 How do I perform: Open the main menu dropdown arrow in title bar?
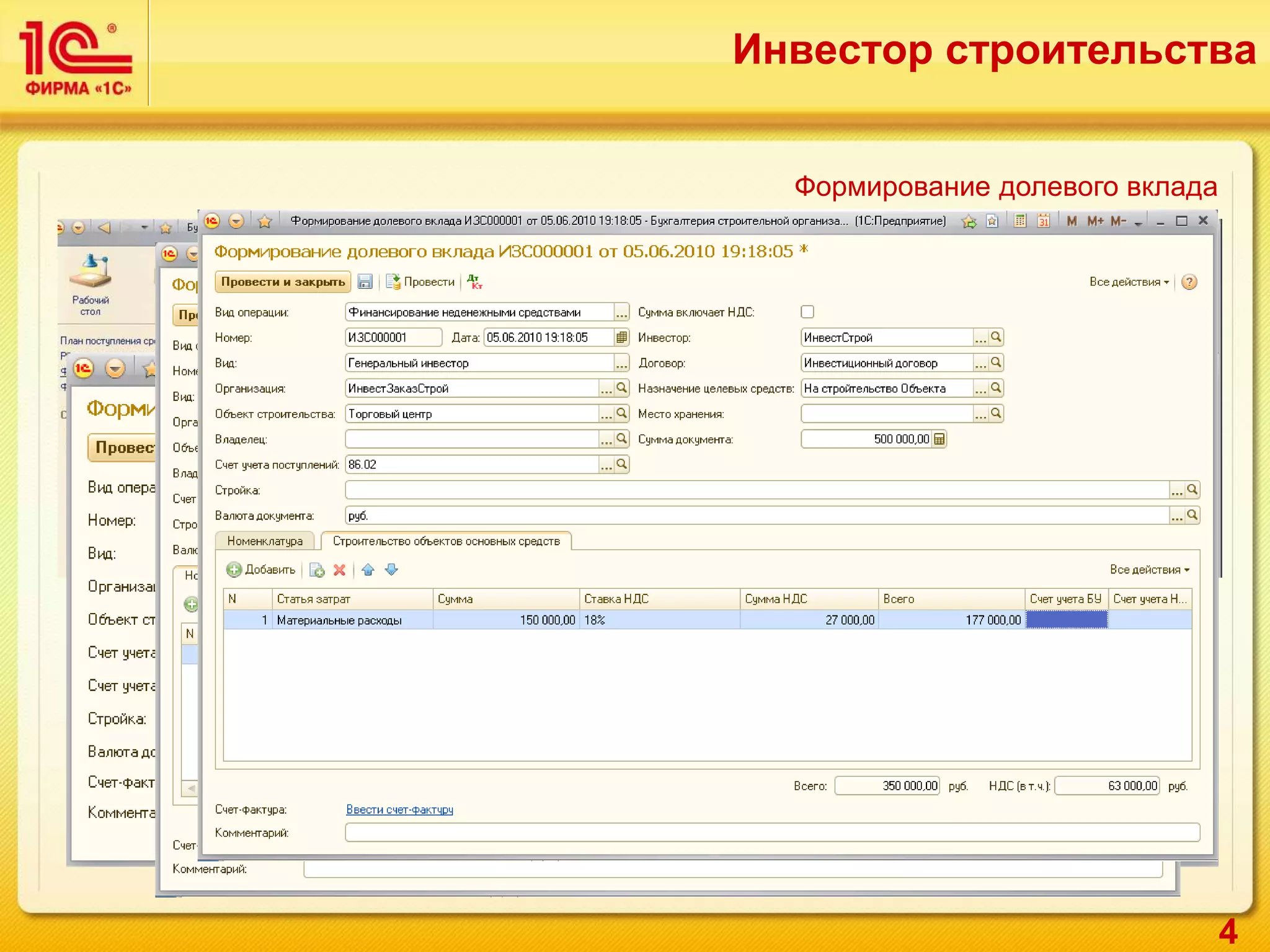click(x=236, y=221)
